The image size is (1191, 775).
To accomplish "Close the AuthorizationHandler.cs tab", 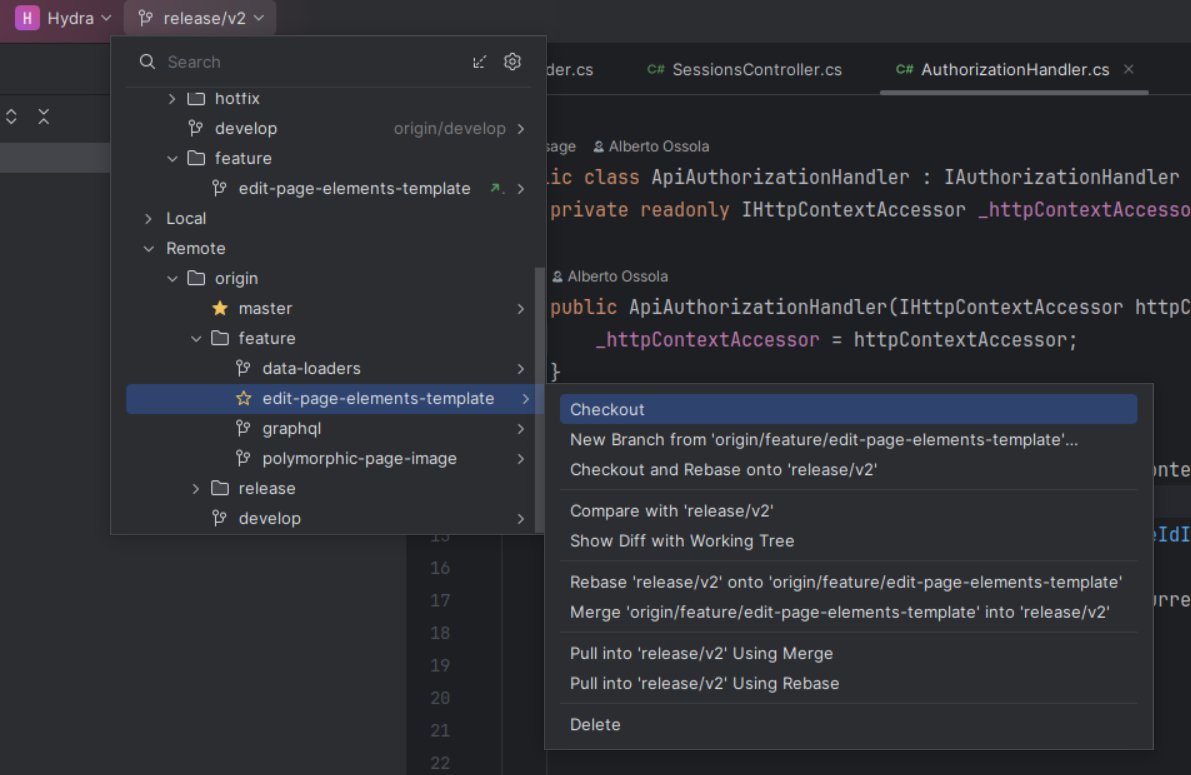I will (x=1129, y=70).
